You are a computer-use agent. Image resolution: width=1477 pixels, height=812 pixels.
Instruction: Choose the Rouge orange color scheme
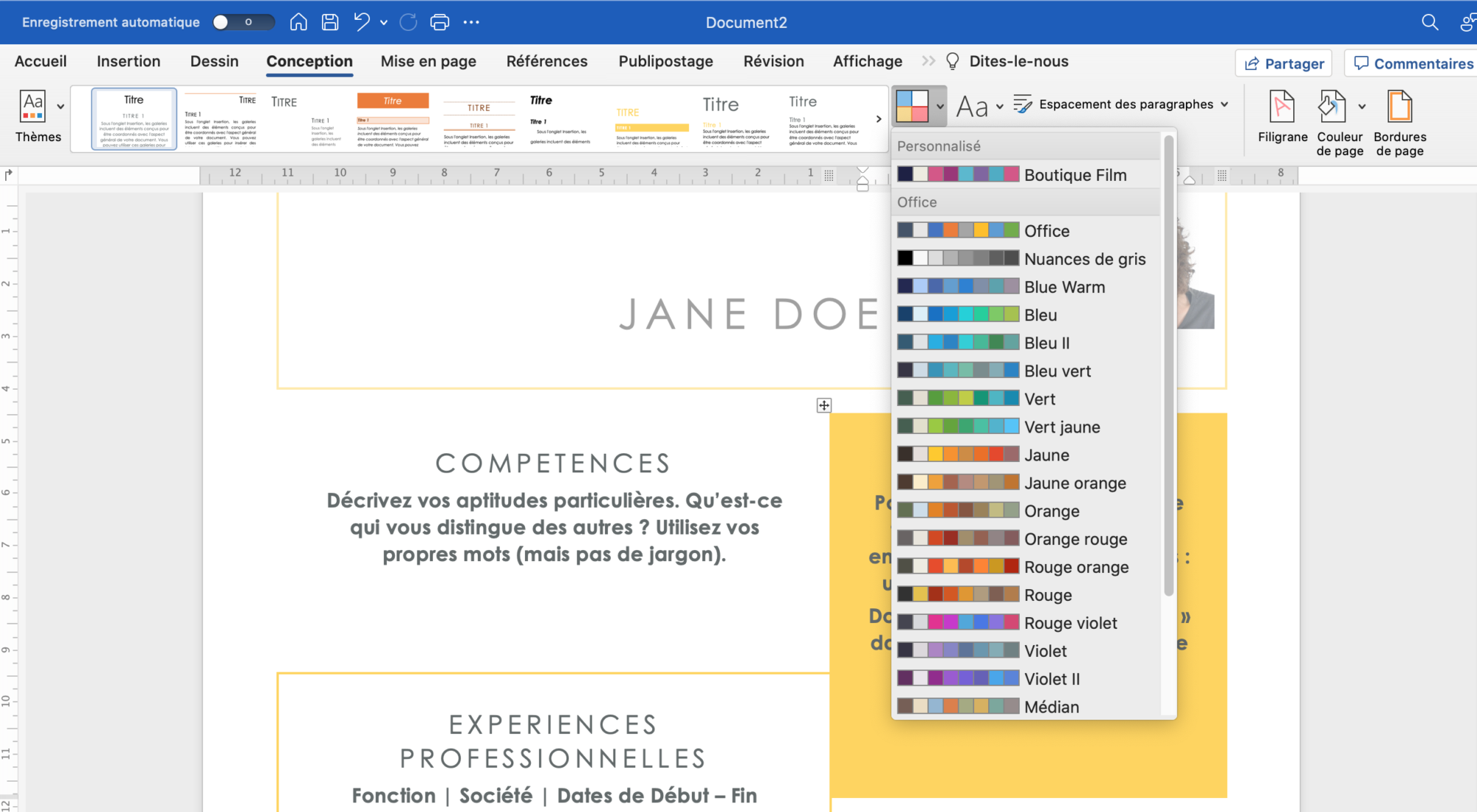tap(1026, 568)
